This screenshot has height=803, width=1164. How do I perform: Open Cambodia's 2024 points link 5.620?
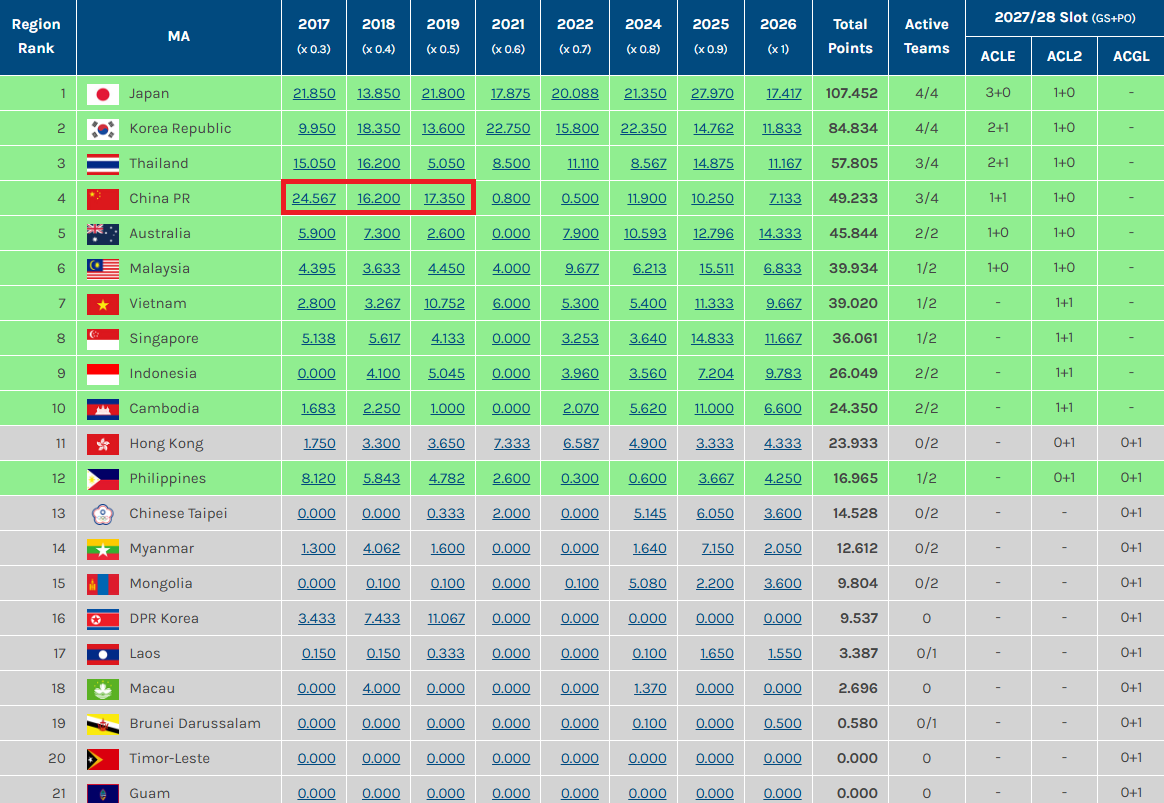tap(647, 408)
